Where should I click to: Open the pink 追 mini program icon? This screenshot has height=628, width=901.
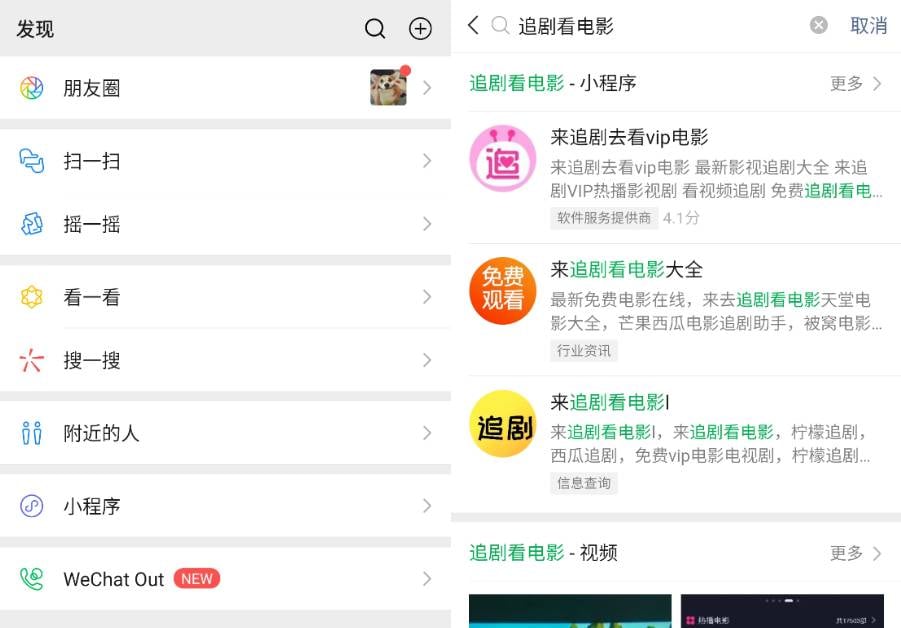pyautogui.click(x=503, y=159)
